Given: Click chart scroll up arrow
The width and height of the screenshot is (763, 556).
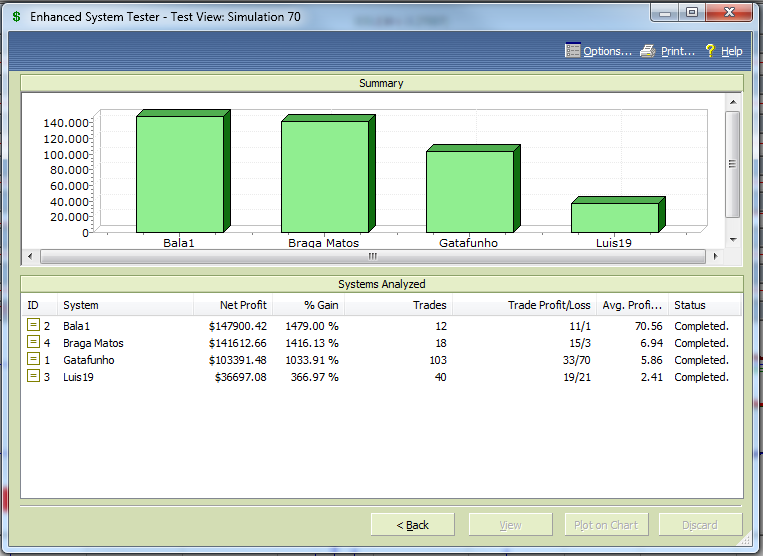Looking at the screenshot, I should tap(733, 102).
